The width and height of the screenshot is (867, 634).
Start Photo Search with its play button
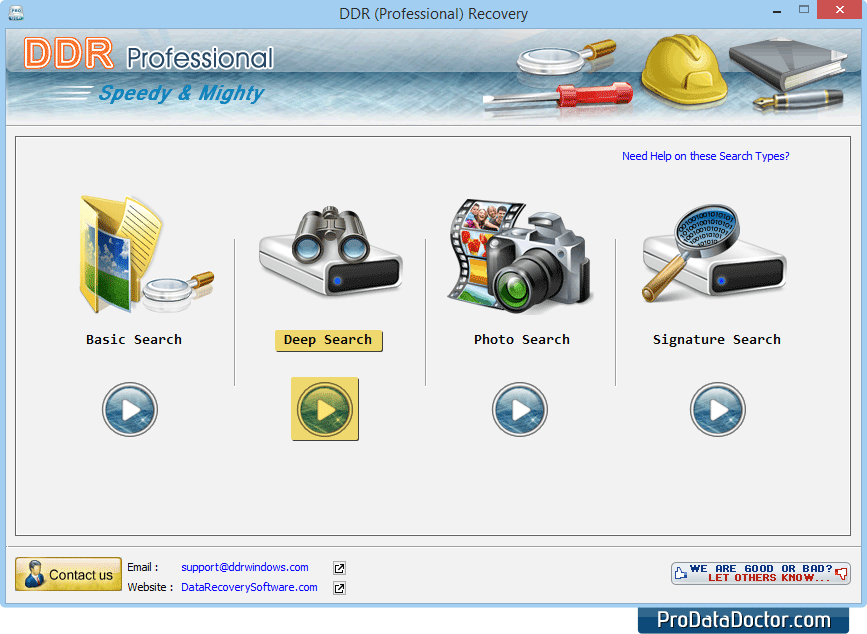[x=520, y=410]
